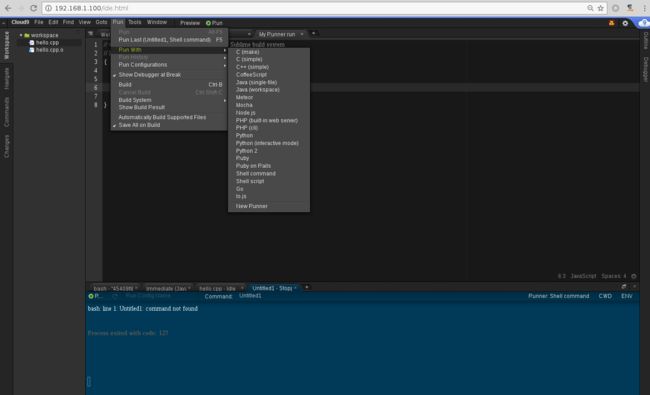
Task: Select the Node.js runner
Action: 269,113
